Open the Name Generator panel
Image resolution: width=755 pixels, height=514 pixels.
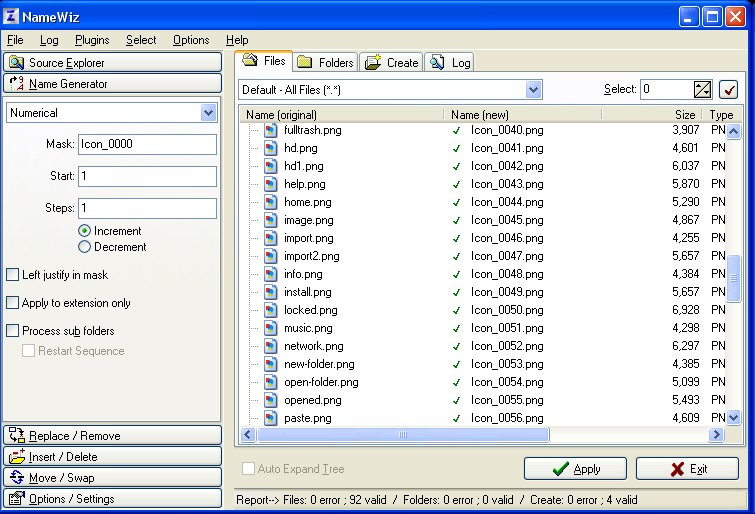(x=112, y=83)
